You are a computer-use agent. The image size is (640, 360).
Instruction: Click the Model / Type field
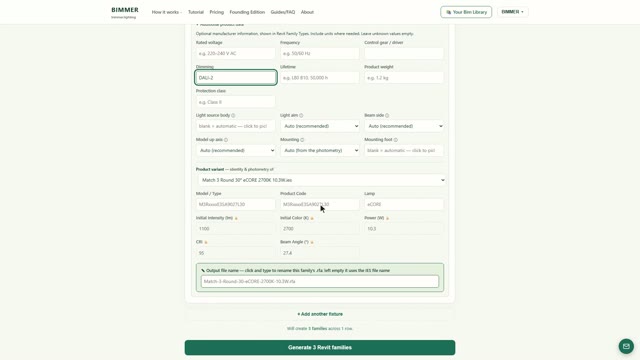(236, 204)
